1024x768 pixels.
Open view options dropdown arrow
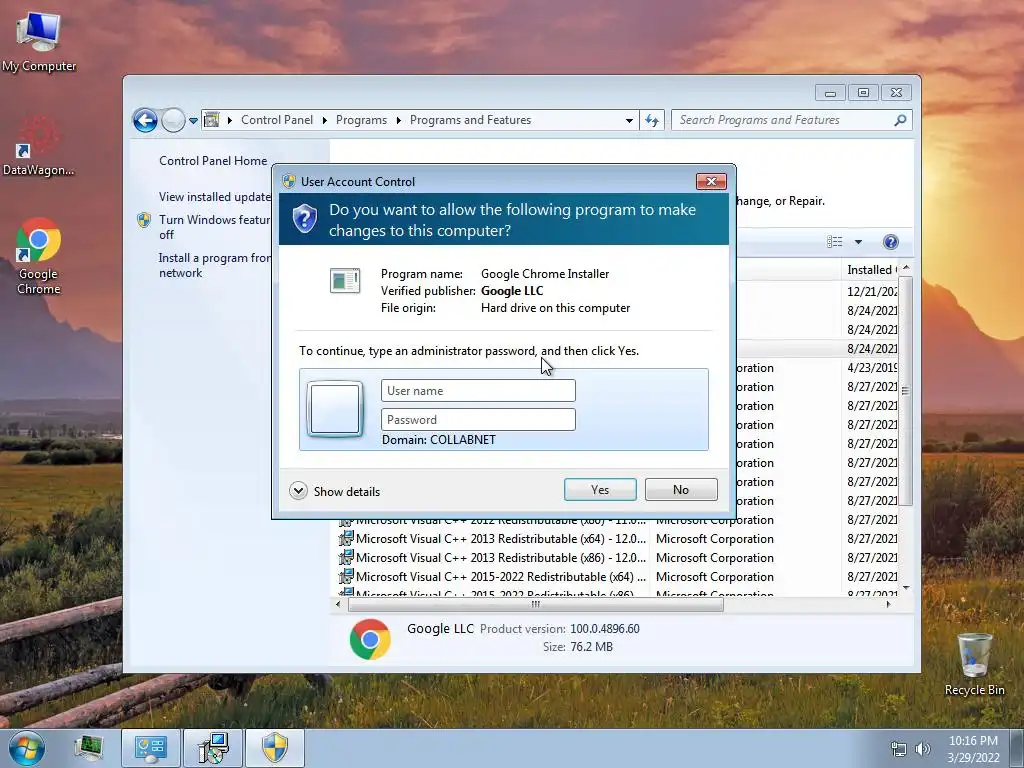pyautogui.click(x=858, y=242)
